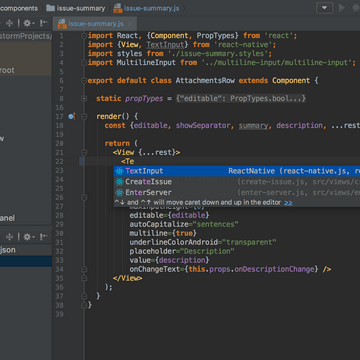360x360 pixels.
Task: Choose EnterServer from the completion popup
Action: (237, 193)
